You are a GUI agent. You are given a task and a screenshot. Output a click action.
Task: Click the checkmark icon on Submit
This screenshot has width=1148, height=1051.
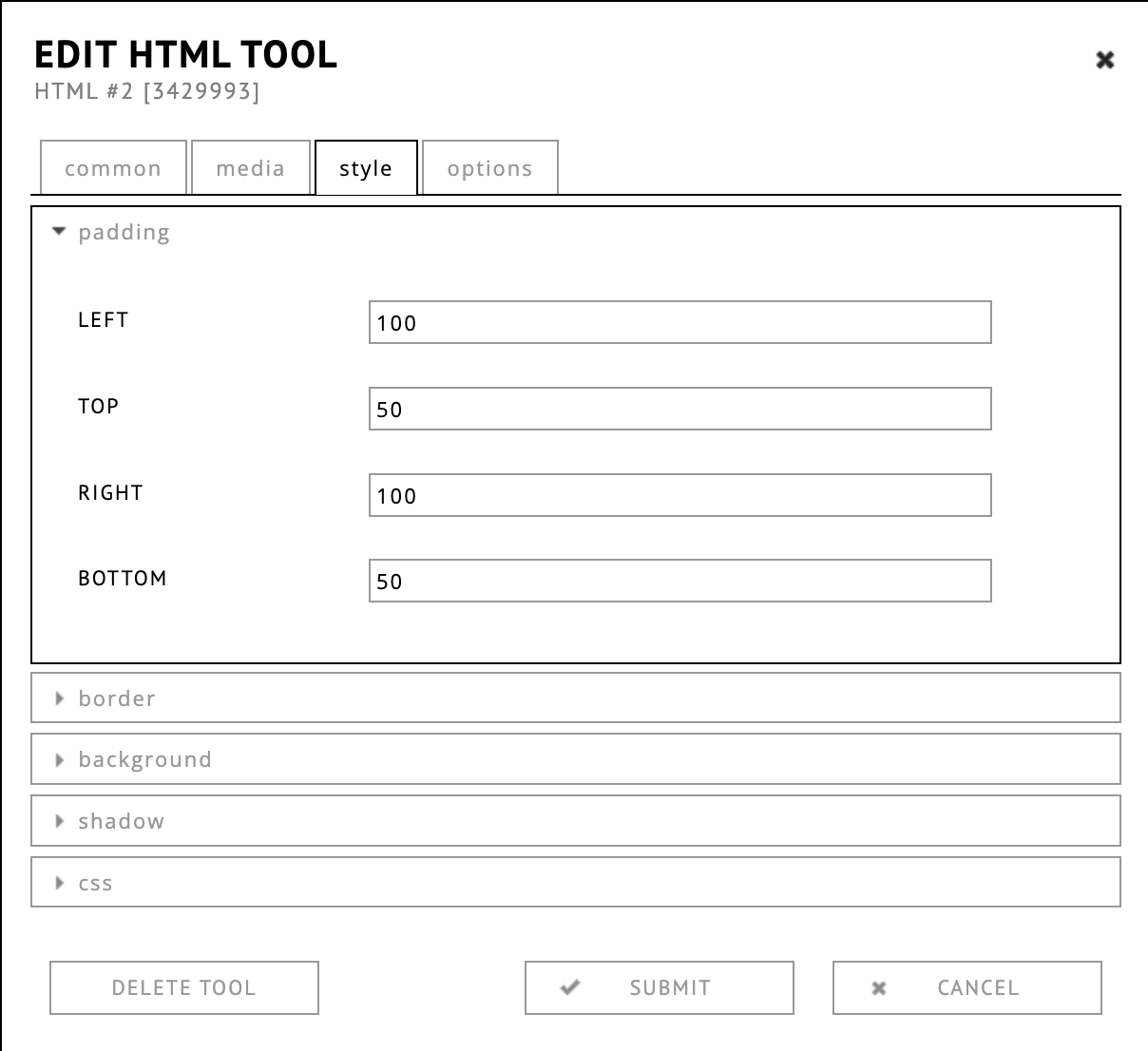click(570, 987)
